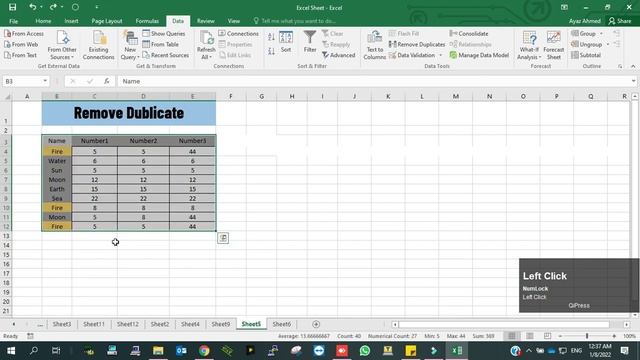Screen dimensions: 640x360
Task: Switch to the Page Layout tab
Action: (107, 21)
